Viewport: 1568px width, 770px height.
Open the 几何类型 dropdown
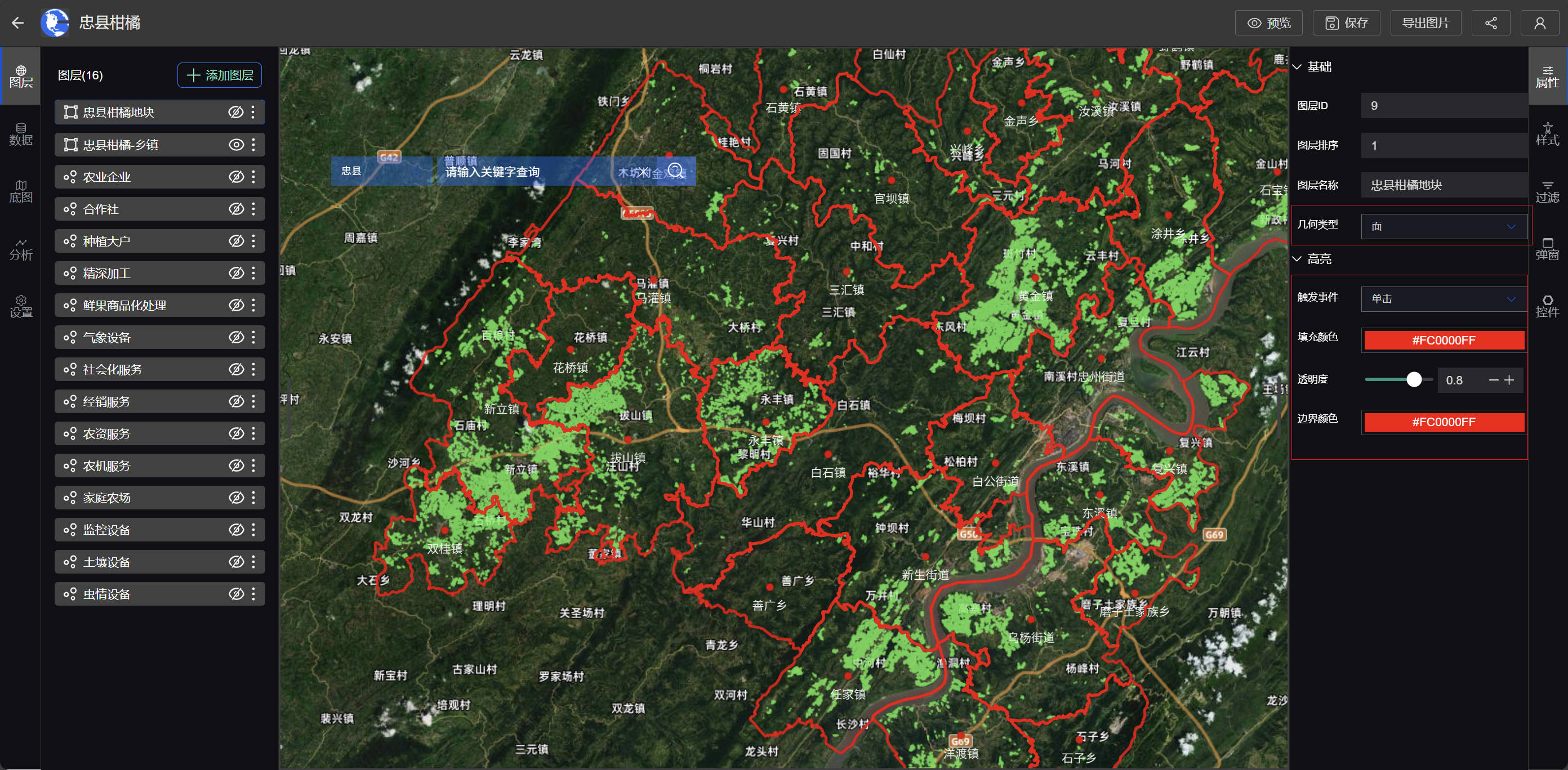(x=1443, y=226)
